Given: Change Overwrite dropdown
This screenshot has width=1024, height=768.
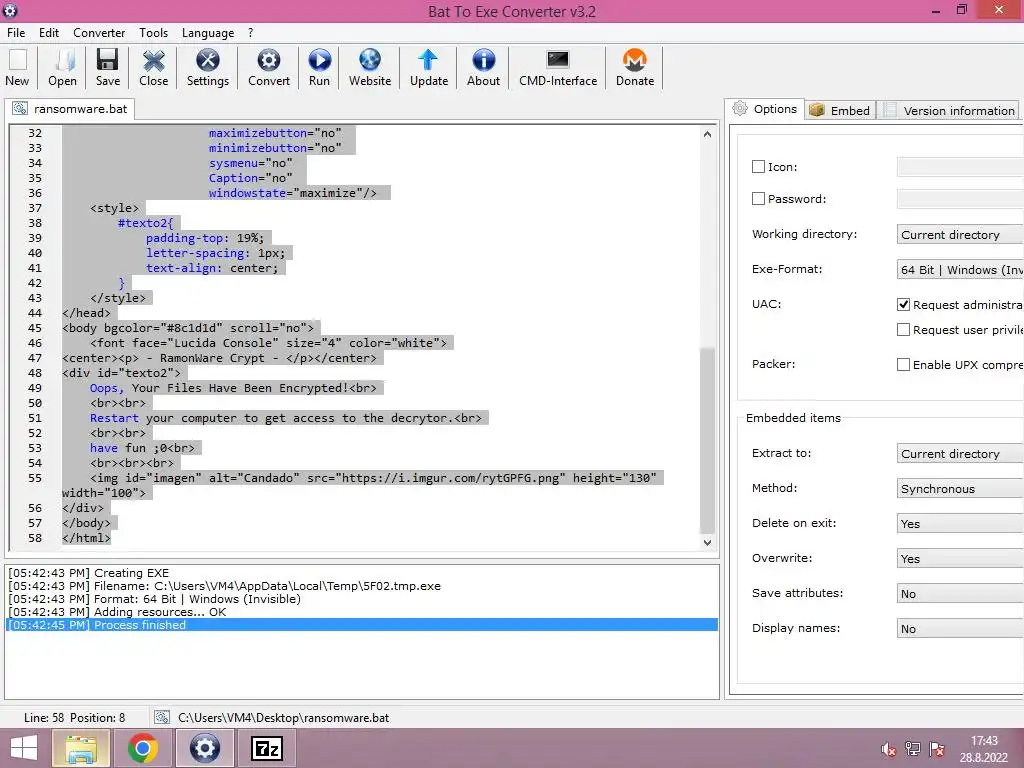Looking at the screenshot, I should [x=960, y=558].
